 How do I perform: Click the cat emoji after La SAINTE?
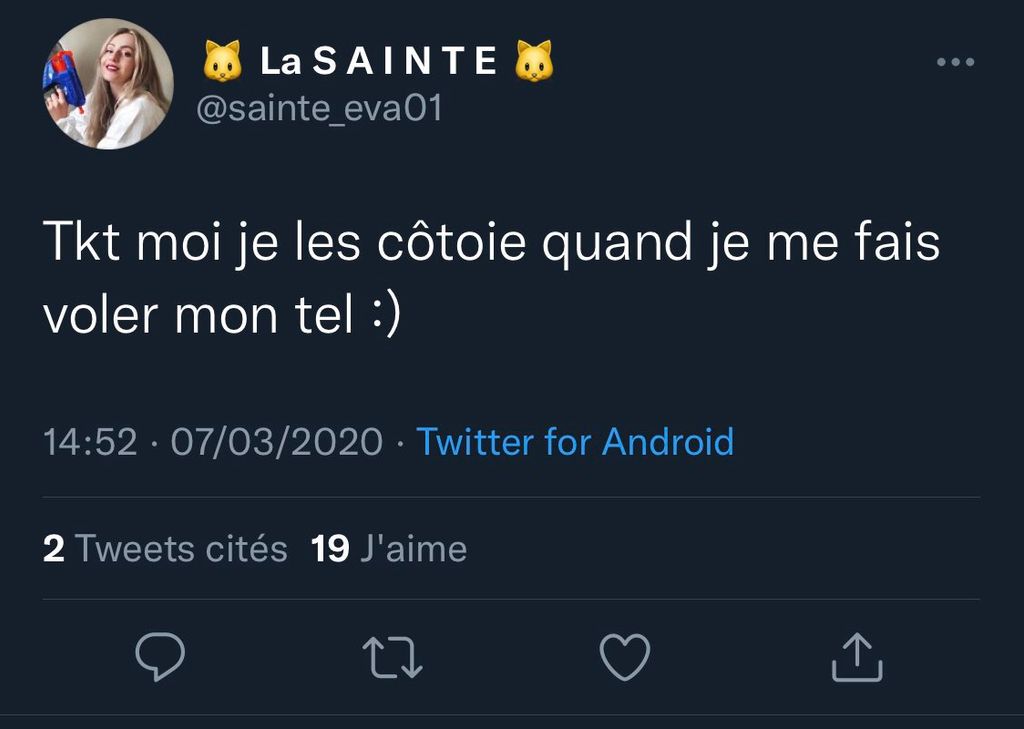(x=533, y=62)
